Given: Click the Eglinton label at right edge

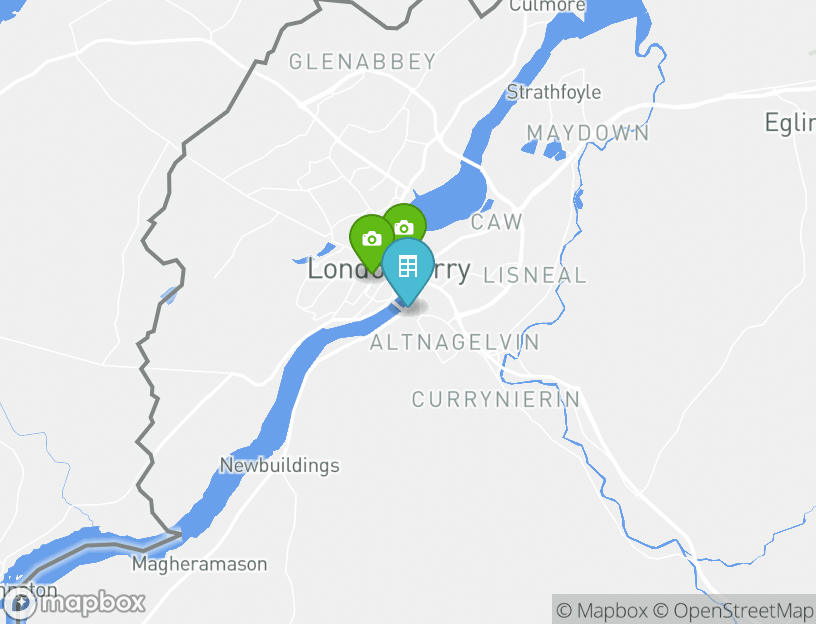Looking at the screenshot, I should [x=790, y=123].
